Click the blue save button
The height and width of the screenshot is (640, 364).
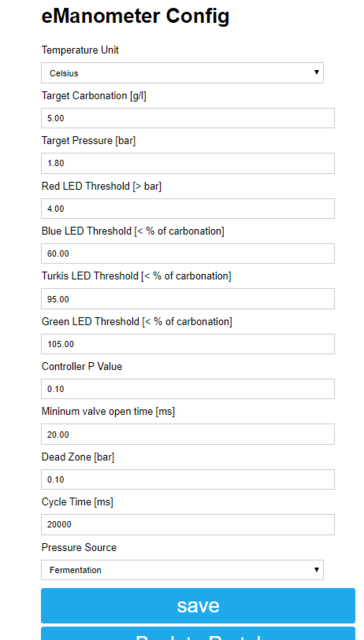pyautogui.click(x=198, y=606)
